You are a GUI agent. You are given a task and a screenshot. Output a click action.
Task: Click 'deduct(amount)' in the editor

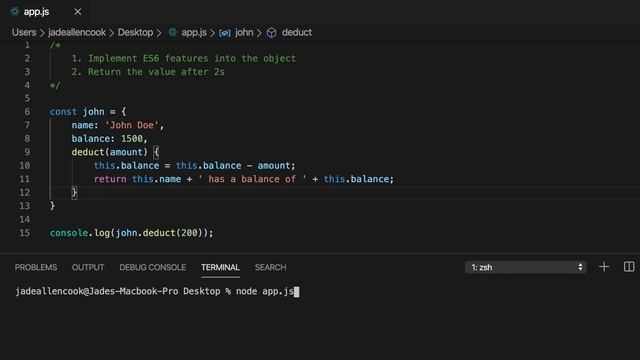pos(109,152)
